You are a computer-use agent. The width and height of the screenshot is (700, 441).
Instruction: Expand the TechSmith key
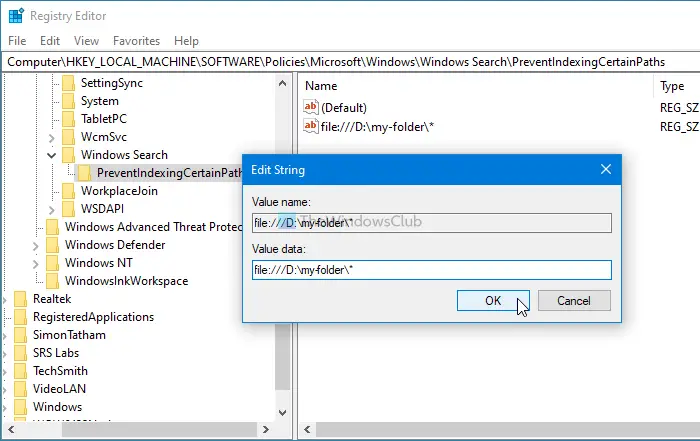point(4,372)
